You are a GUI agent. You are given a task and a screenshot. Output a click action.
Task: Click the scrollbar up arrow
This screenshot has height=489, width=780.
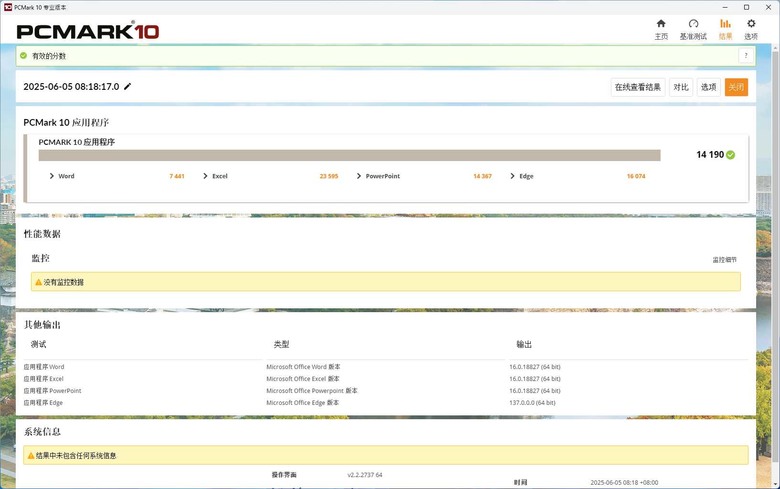pos(775,48)
